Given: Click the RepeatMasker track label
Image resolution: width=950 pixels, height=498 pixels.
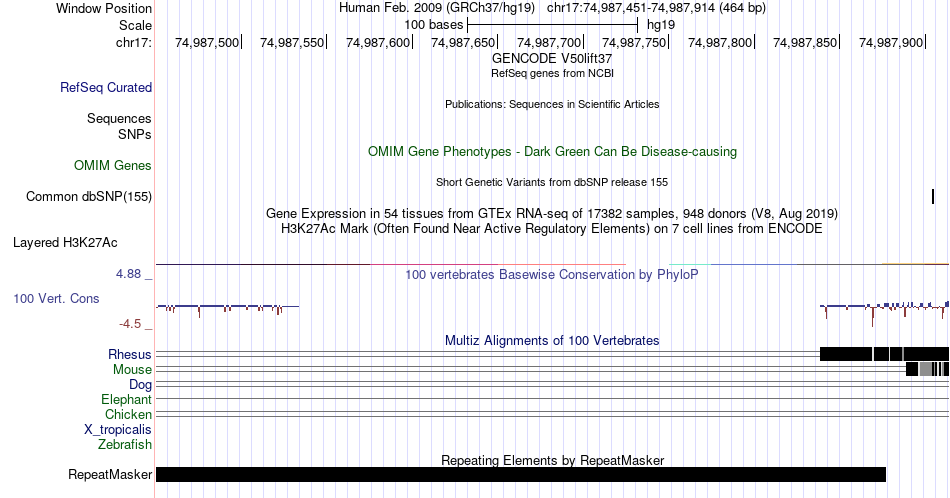Looking at the screenshot, I should point(110,474).
